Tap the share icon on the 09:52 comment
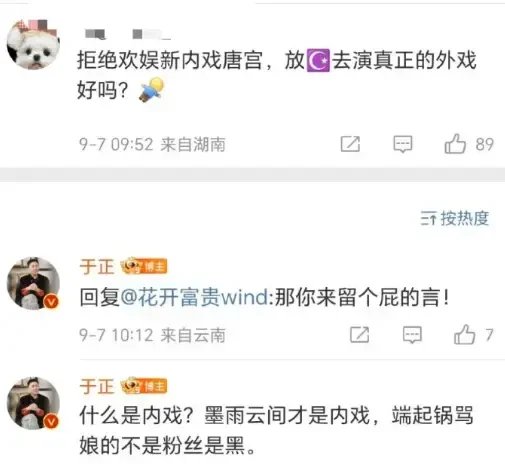505x468 pixels. click(x=350, y=144)
